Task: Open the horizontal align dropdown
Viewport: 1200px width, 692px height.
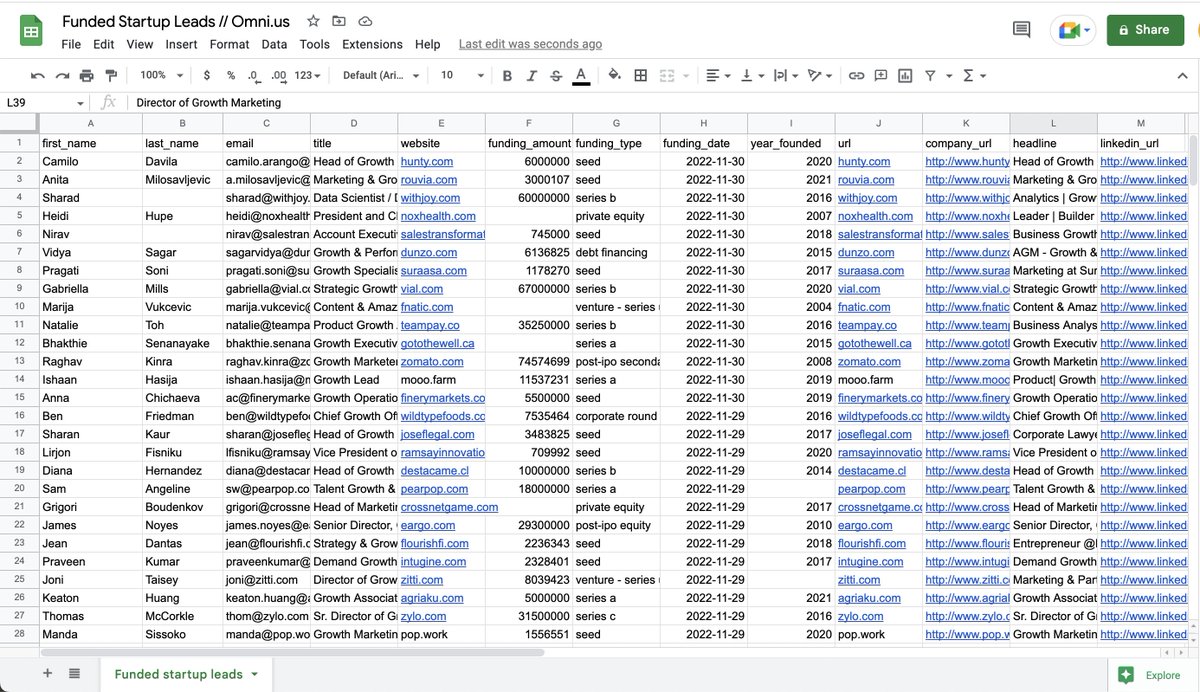Action: (717, 75)
